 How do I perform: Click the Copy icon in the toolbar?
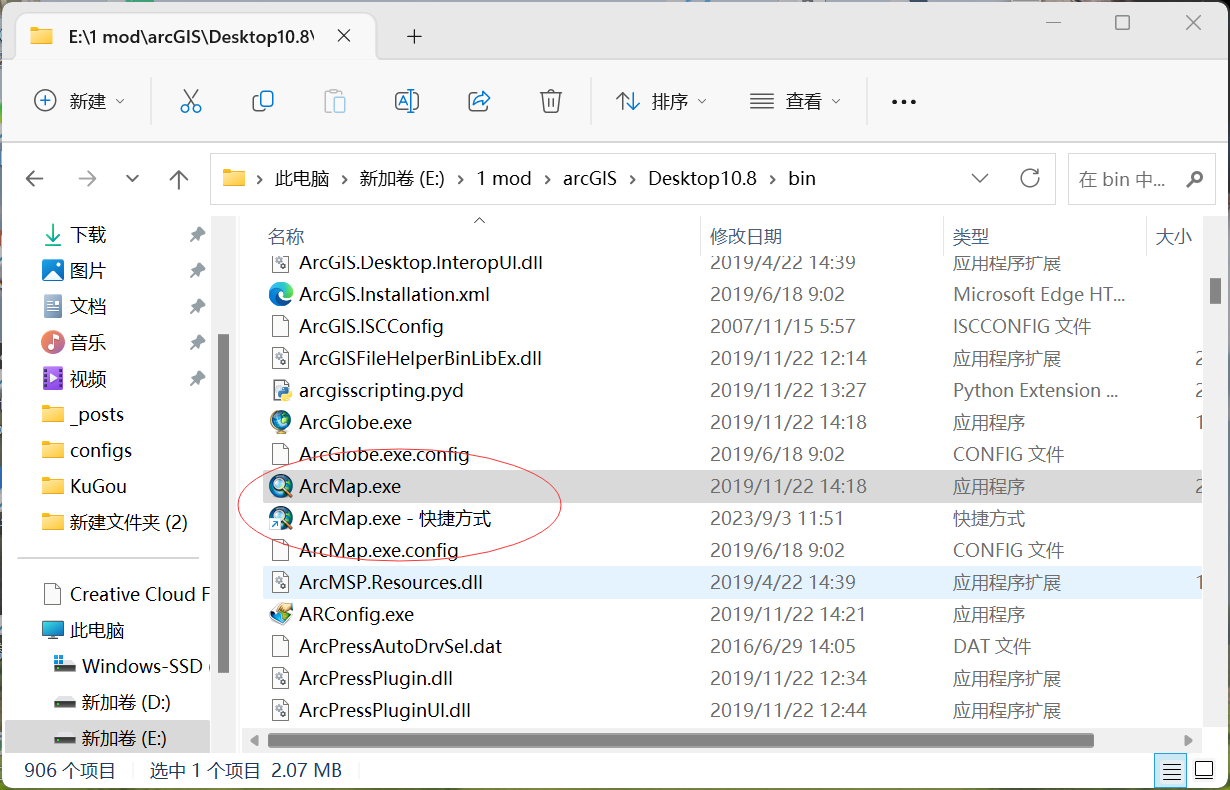(262, 100)
